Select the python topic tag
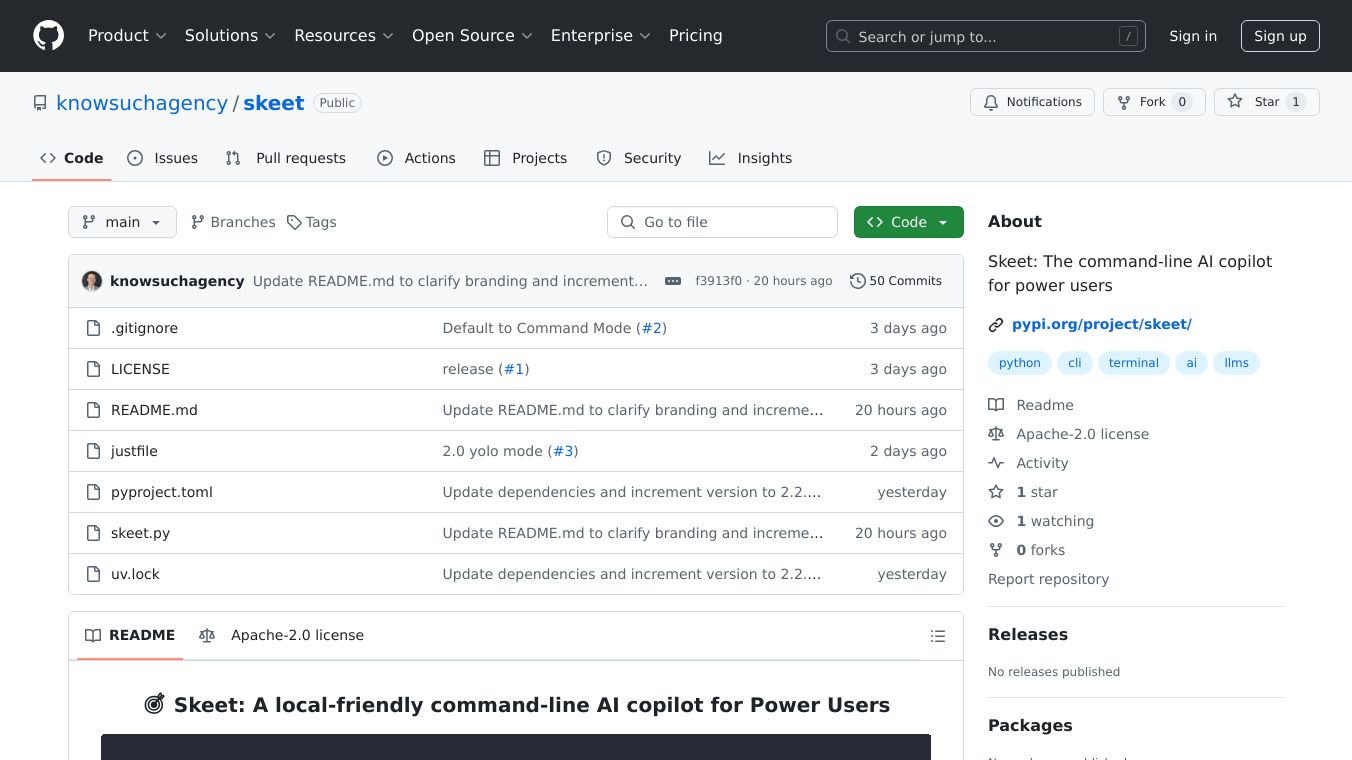 1019,363
